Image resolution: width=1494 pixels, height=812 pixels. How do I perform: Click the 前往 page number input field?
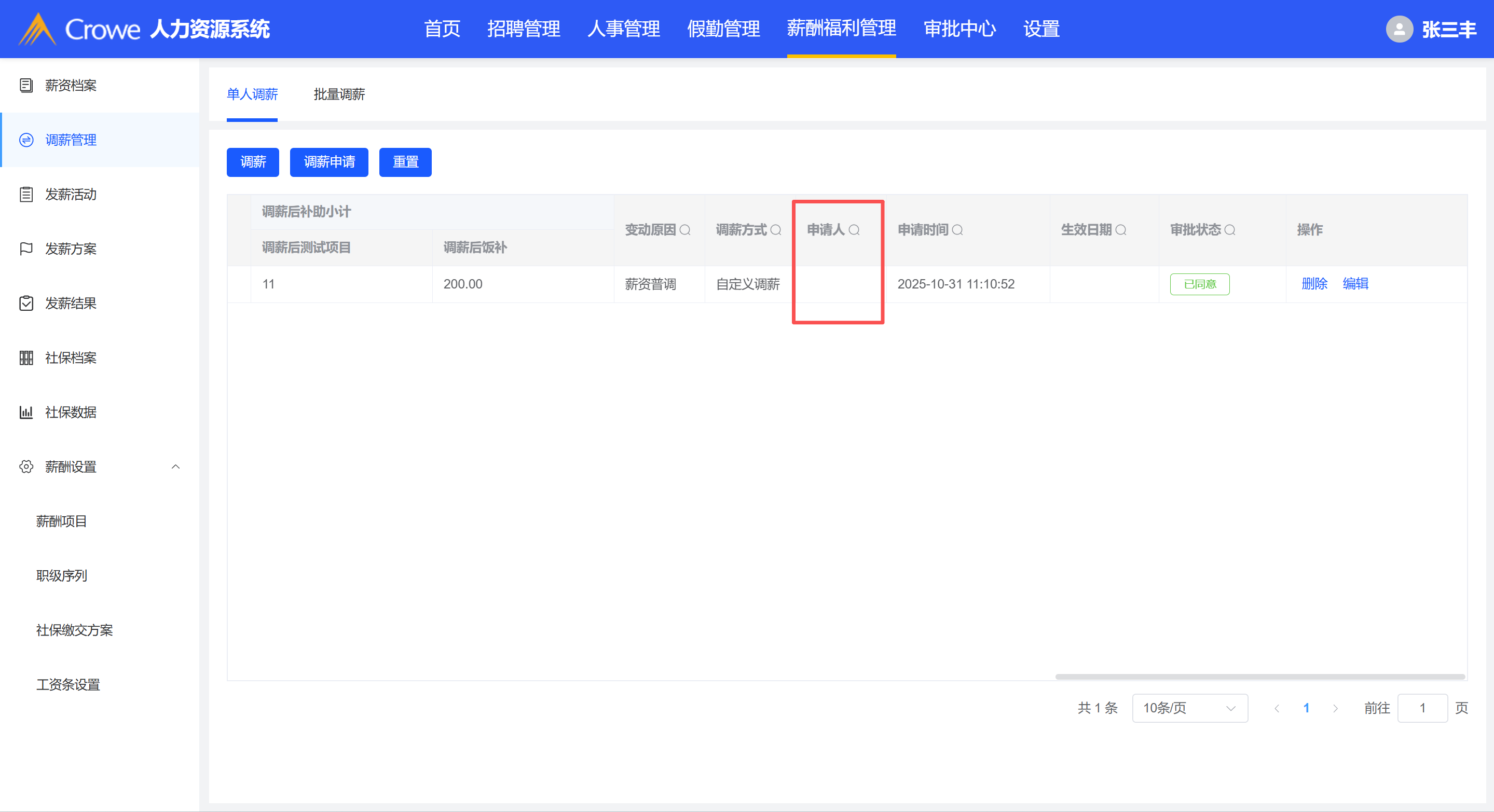tap(1422, 708)
